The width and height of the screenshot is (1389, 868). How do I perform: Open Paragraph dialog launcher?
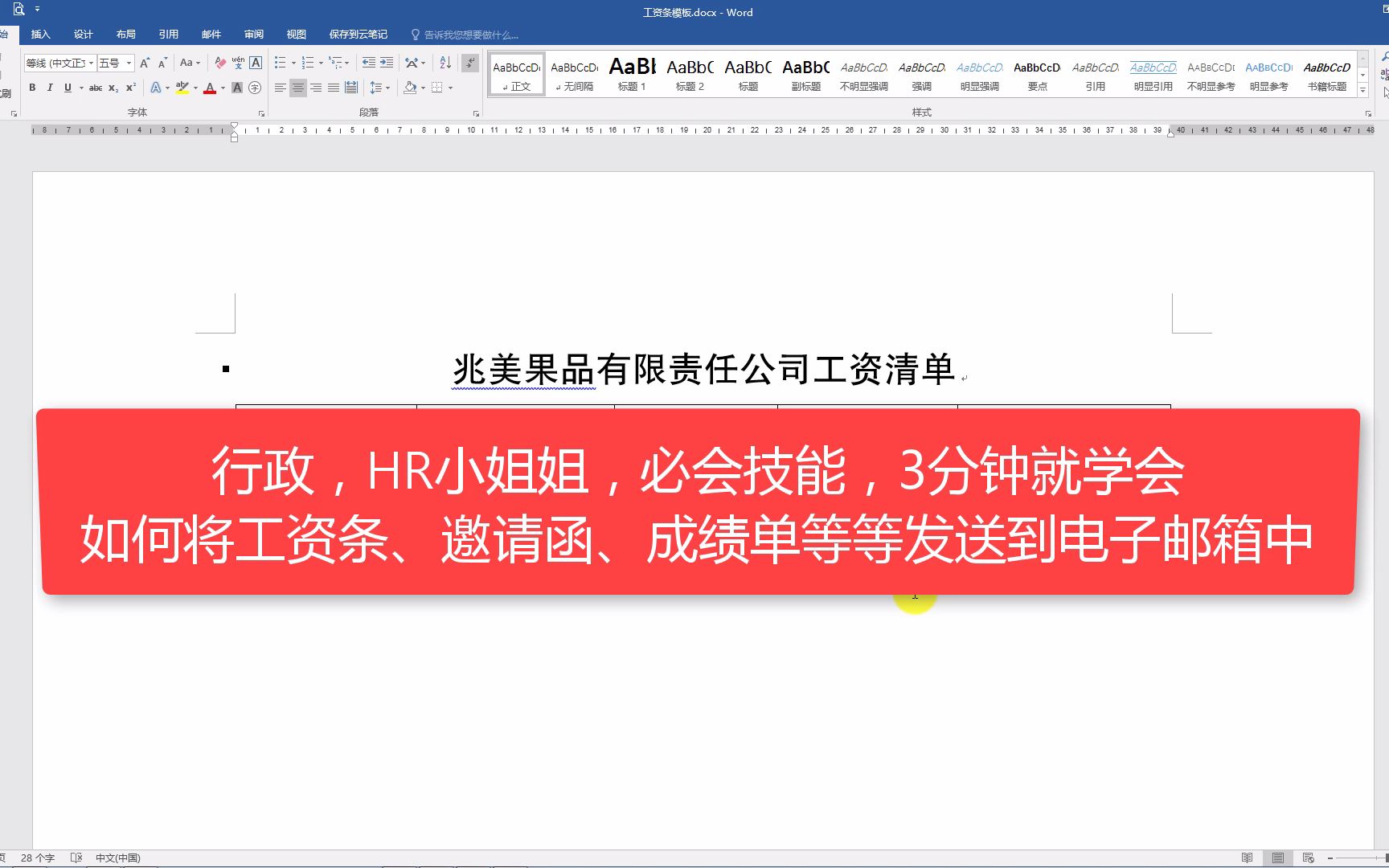pyautogui.click(x=476, y=114)
